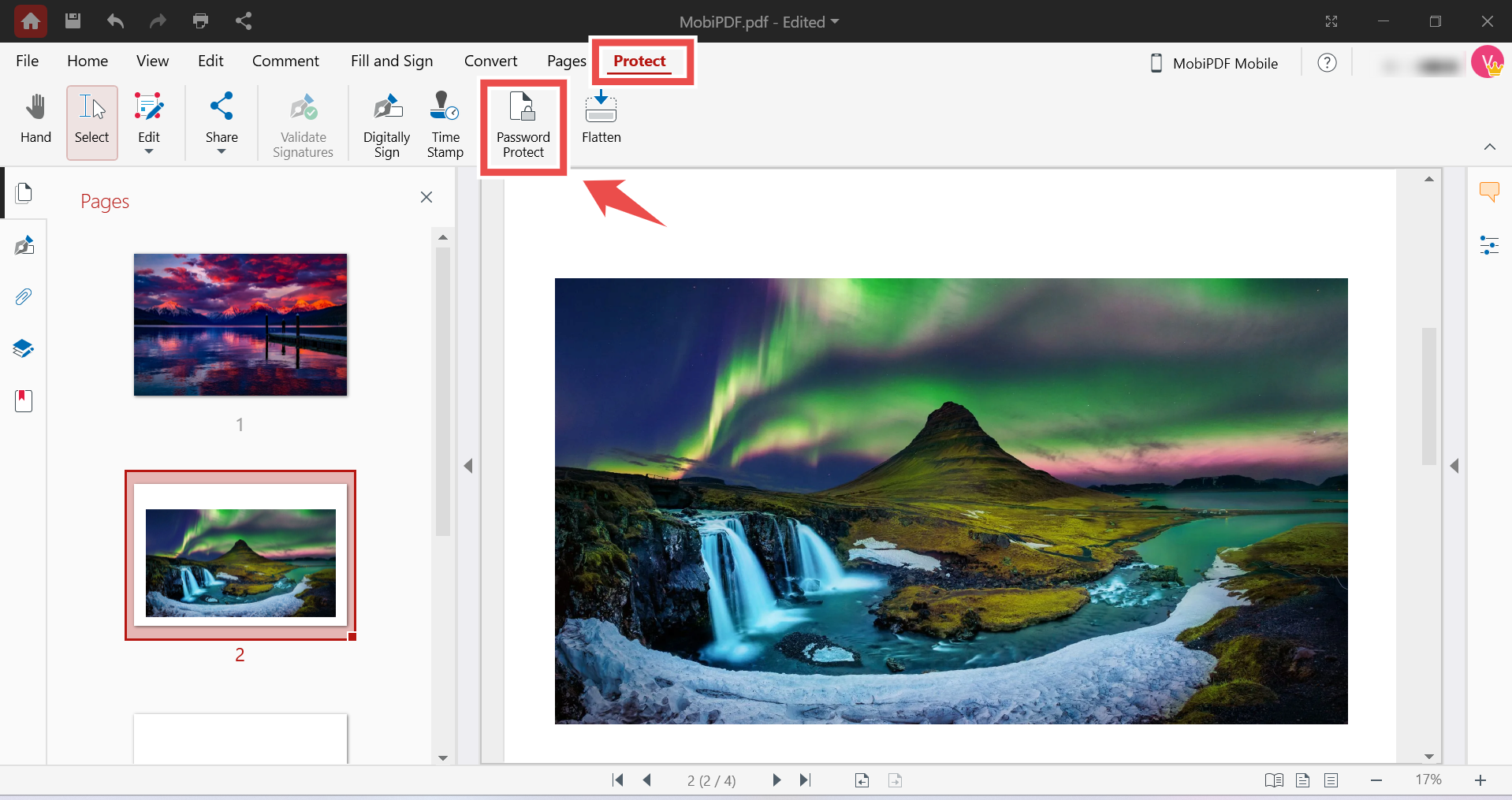1512x800 pixels.
Task: Open the Pages tab
Action: tap(567, 61)
